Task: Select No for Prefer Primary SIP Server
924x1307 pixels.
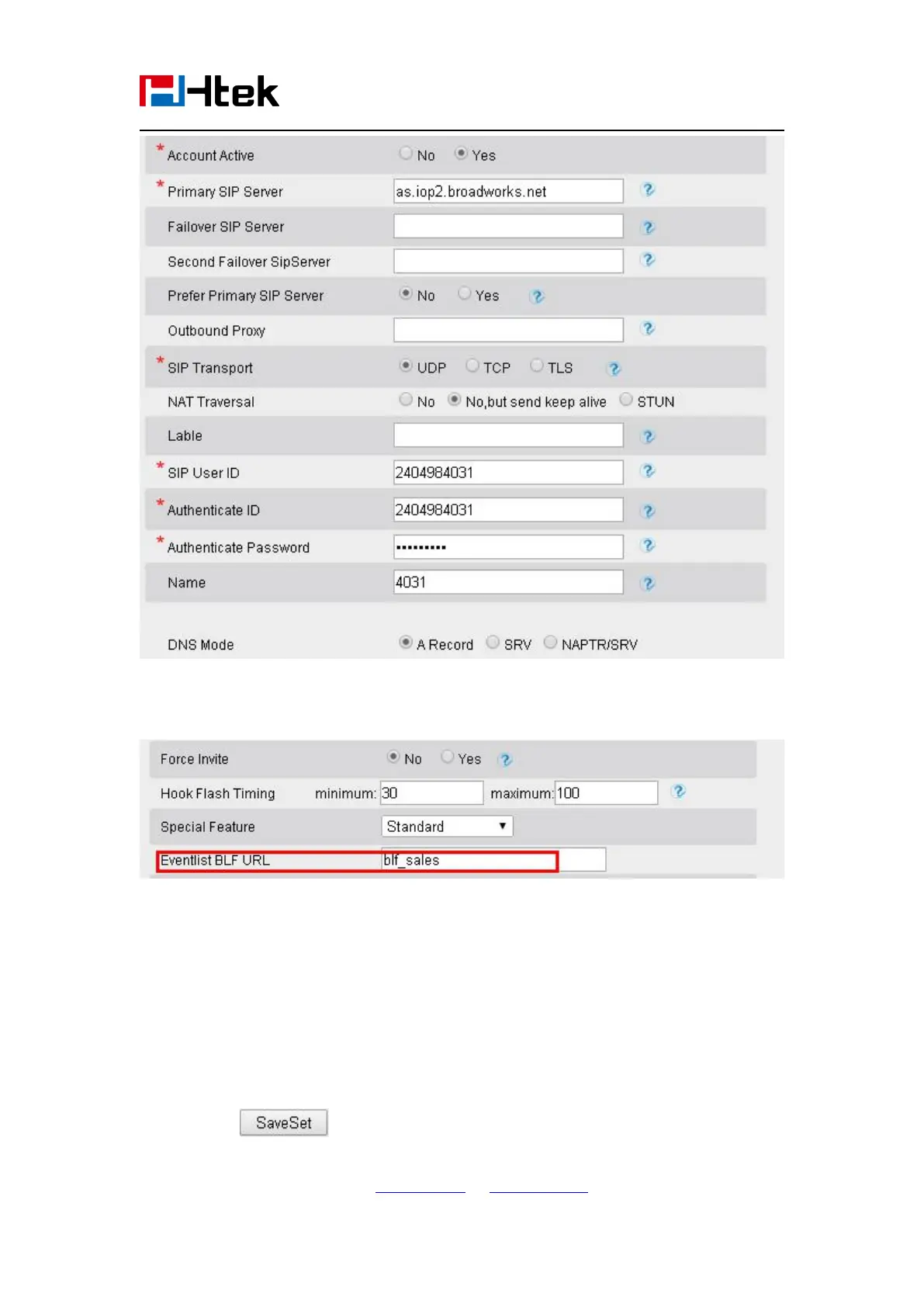Action: (406, 294)
